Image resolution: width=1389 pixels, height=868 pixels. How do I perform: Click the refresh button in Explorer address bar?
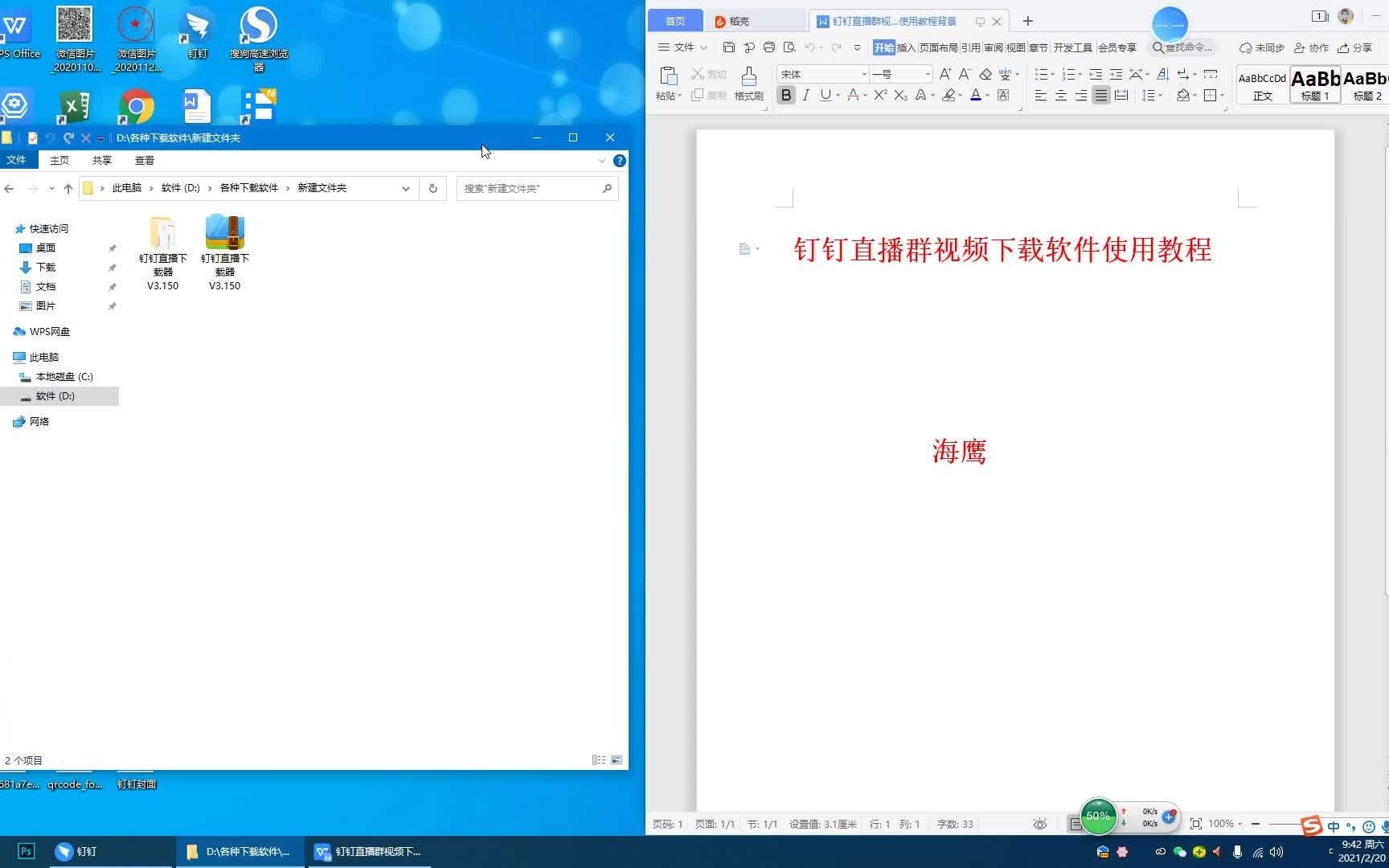[432, 188]
